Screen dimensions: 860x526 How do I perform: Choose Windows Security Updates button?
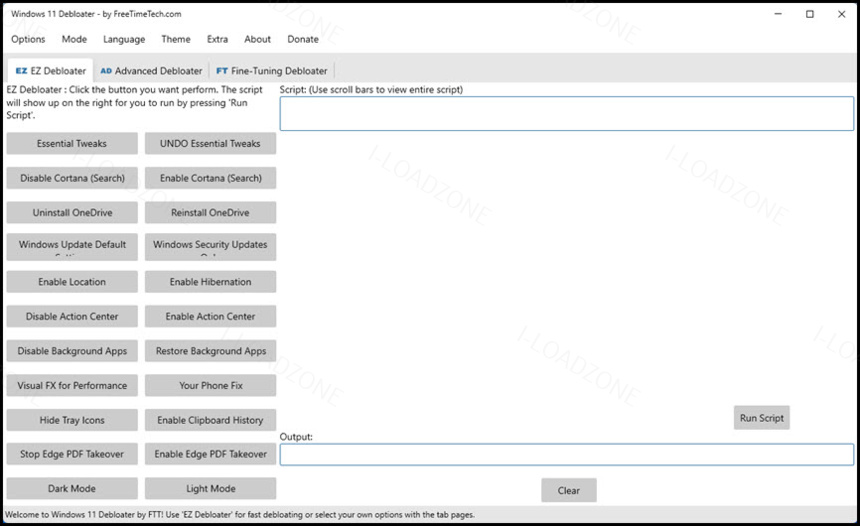tap(210, 247)
